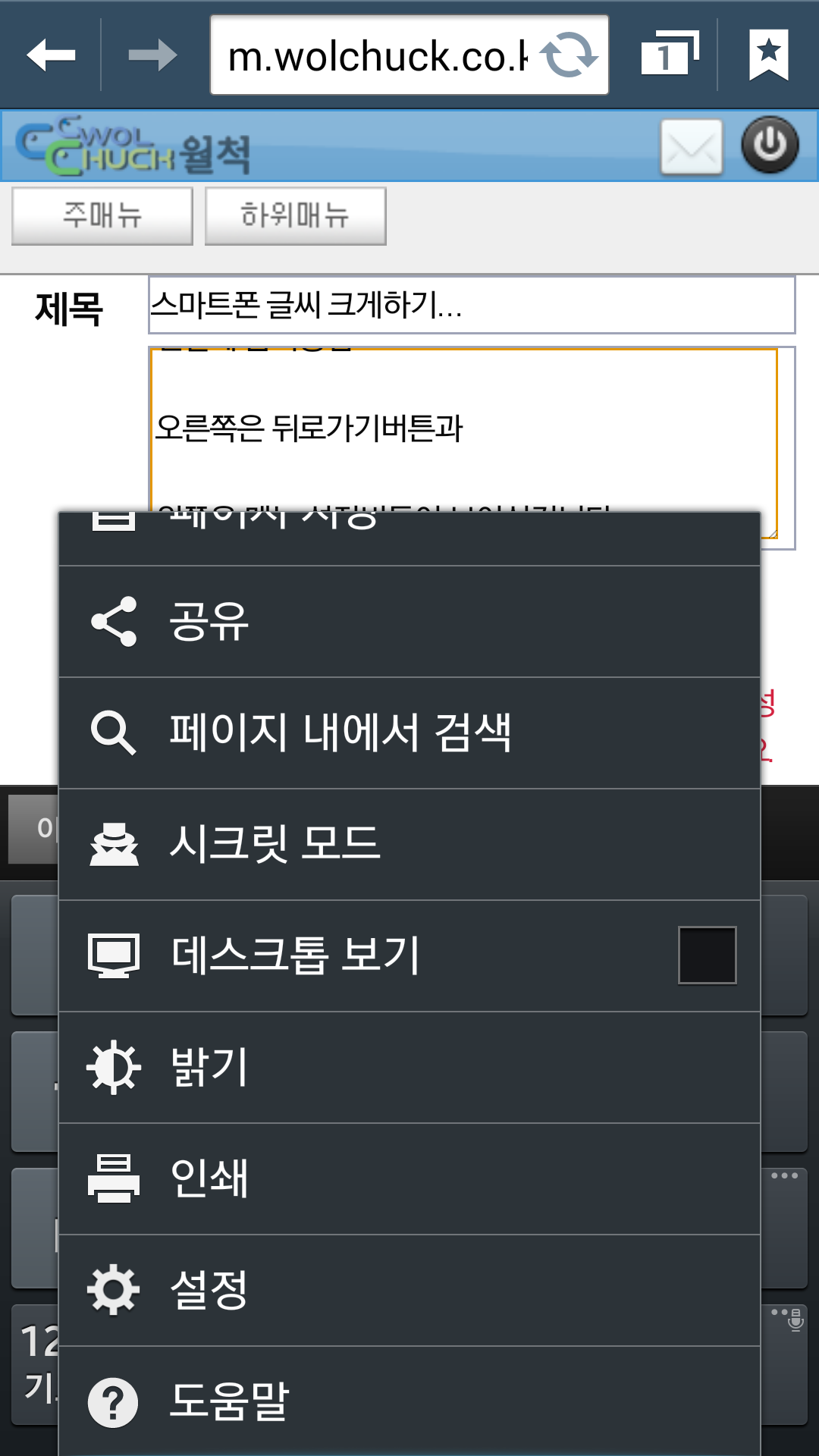Open 도움말 help entry
The image size is (819, 1456).
pyautogui.click(x=409, y=1401)
